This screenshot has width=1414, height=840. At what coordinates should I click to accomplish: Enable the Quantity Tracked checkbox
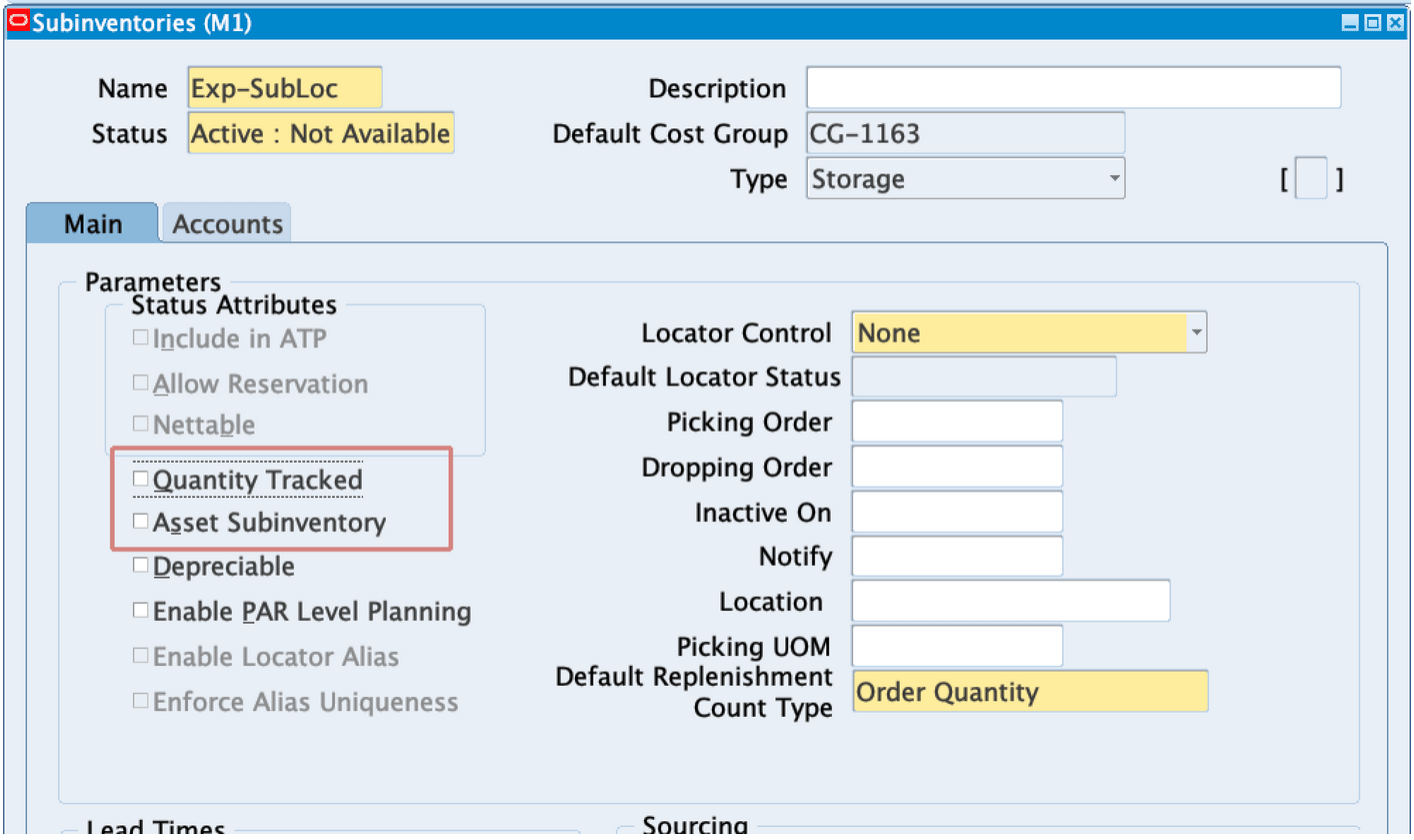(x=140, y=478)
